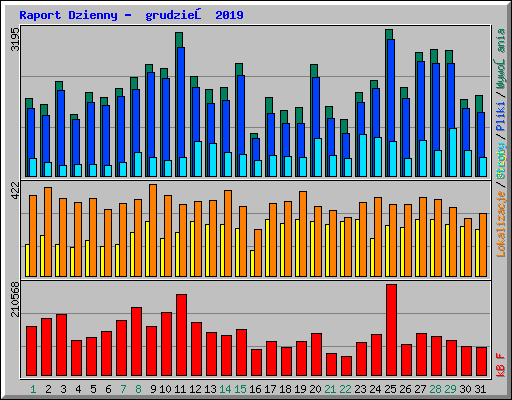Click day label 5 on the x-axis
512x400 pixels.
93,389
